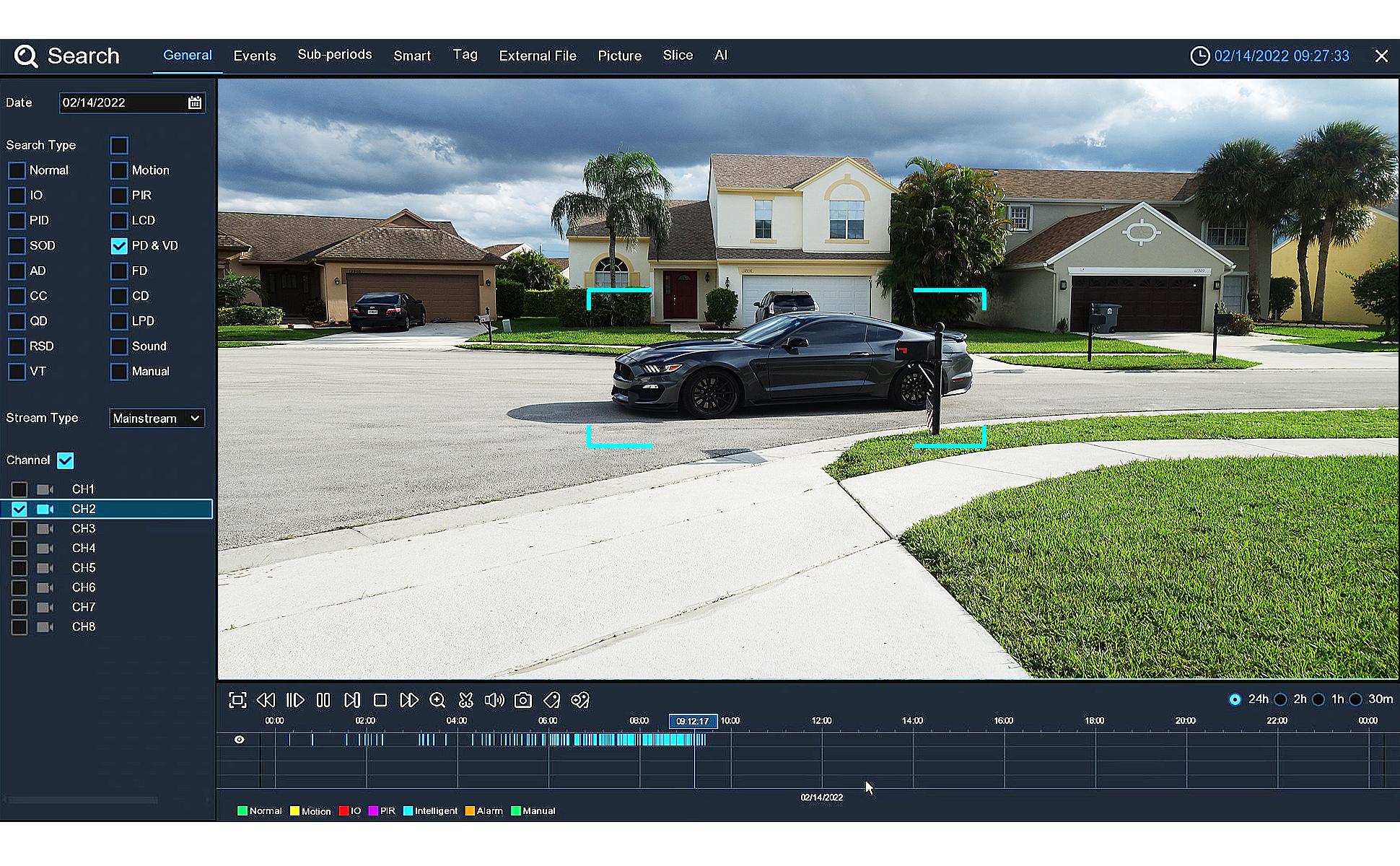
Task: Pause the video playback
Action: coord(323,700)
